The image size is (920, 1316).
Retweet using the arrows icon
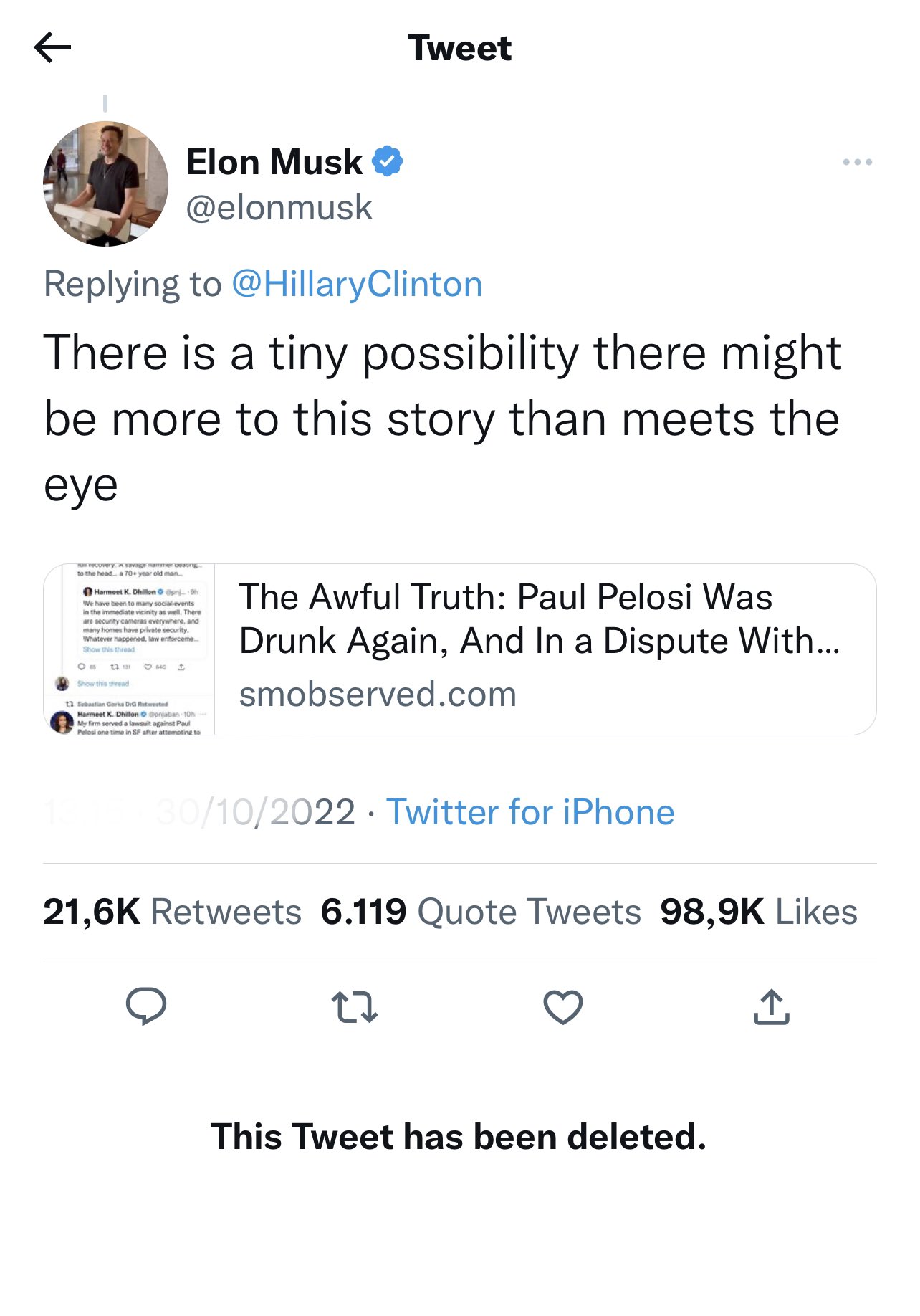[x=355, y=1006]
